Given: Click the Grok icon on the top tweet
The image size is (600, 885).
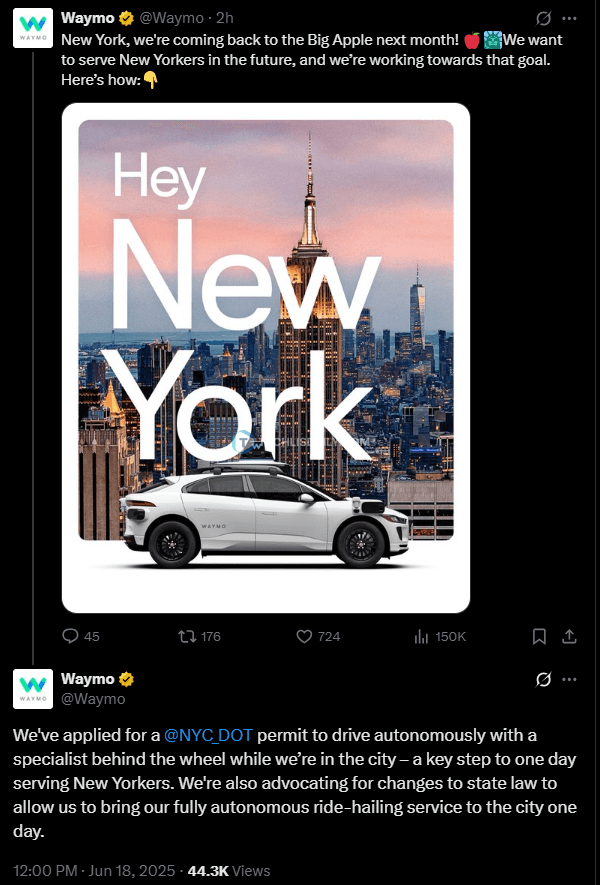Looking at the screenshot, I should click(x=543, y=19).
